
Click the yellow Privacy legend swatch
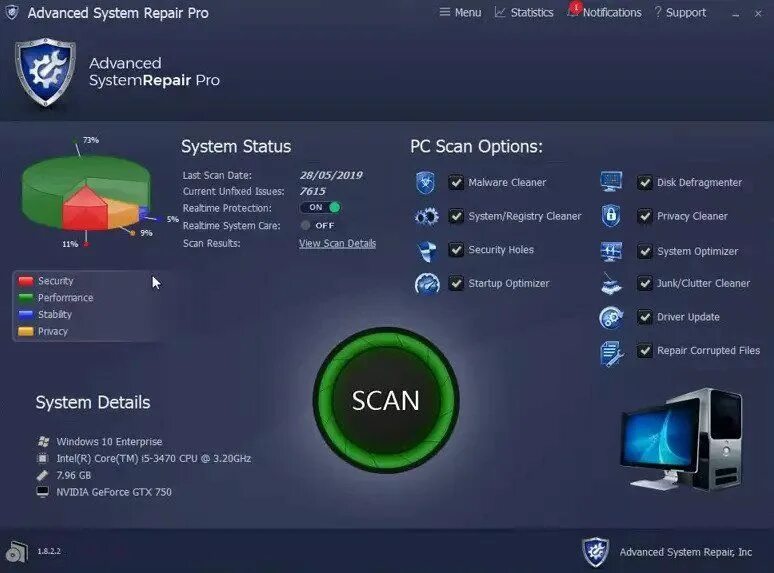click(26, 332)
